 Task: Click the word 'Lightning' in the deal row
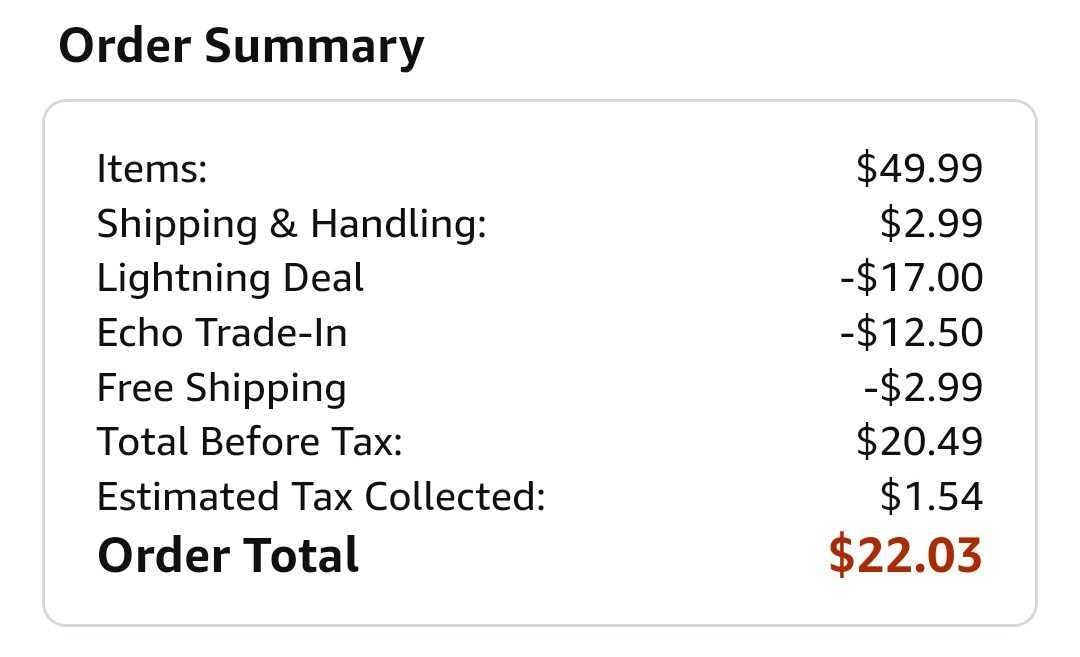[x=182, y=278]
